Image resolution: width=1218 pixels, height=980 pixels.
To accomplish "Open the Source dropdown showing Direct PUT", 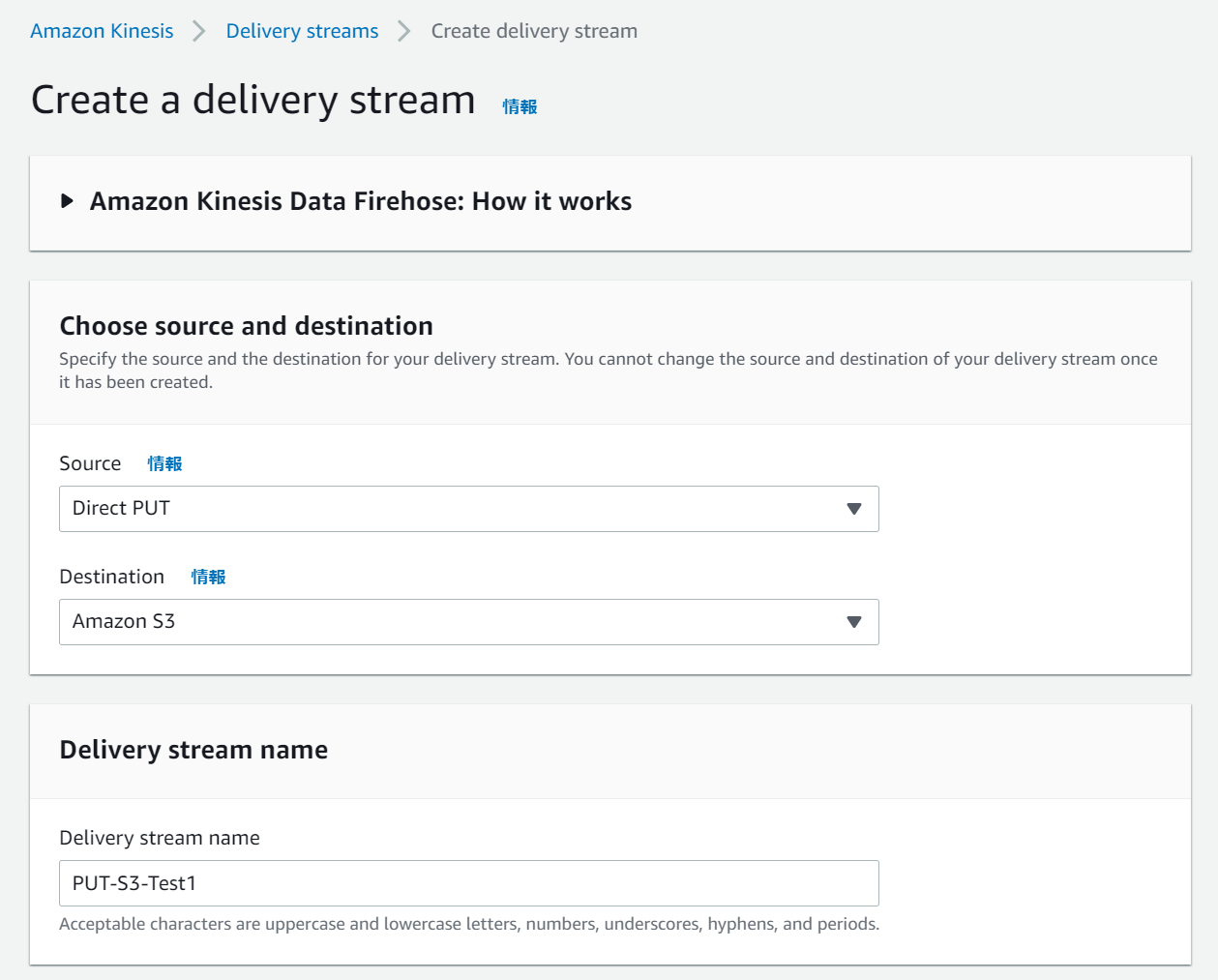I will pos(469,509).
